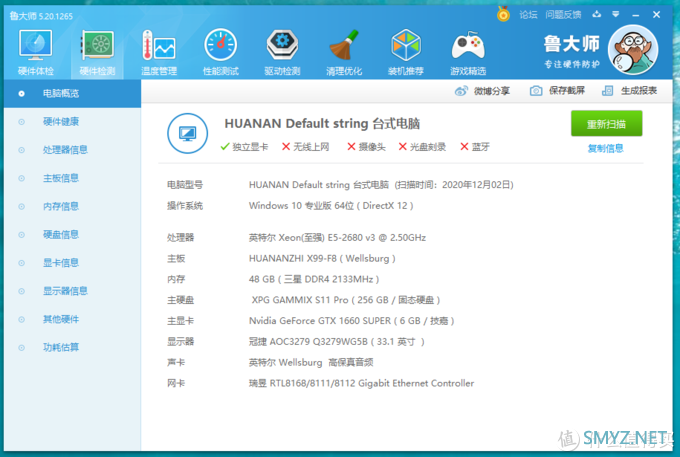
Task: Open 游戏精选 gamepad icon
Action: coord(468,52)
